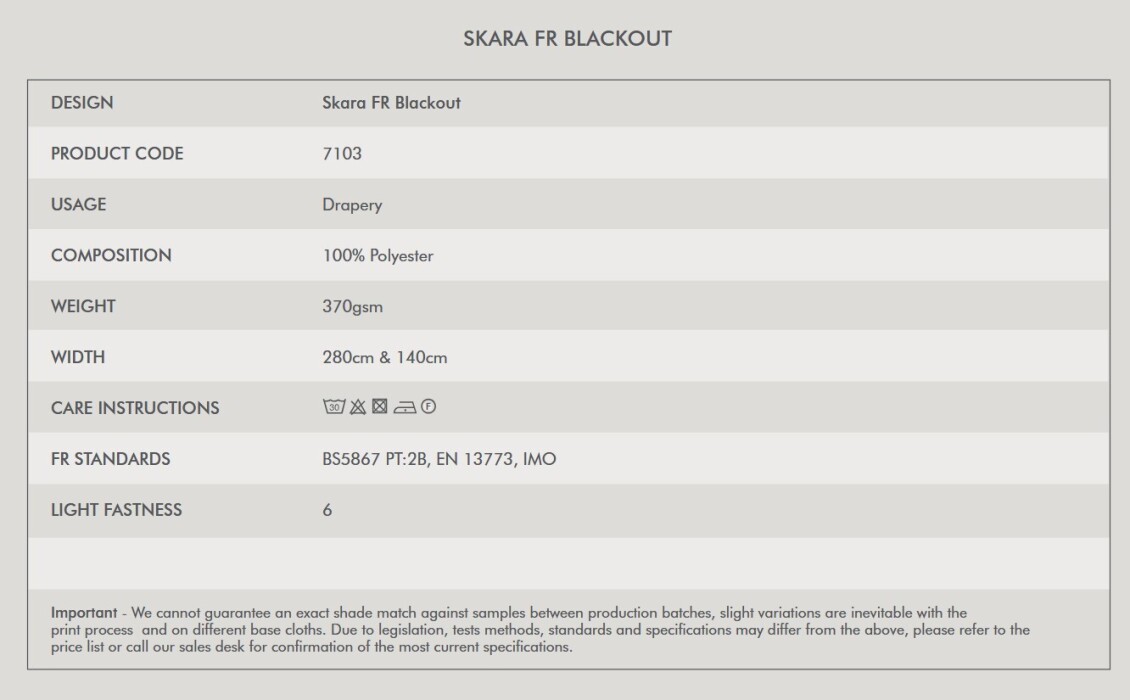Click the do not bleach icon
This screenshot has width=1130, height=700.
click(x=357, y=407)
